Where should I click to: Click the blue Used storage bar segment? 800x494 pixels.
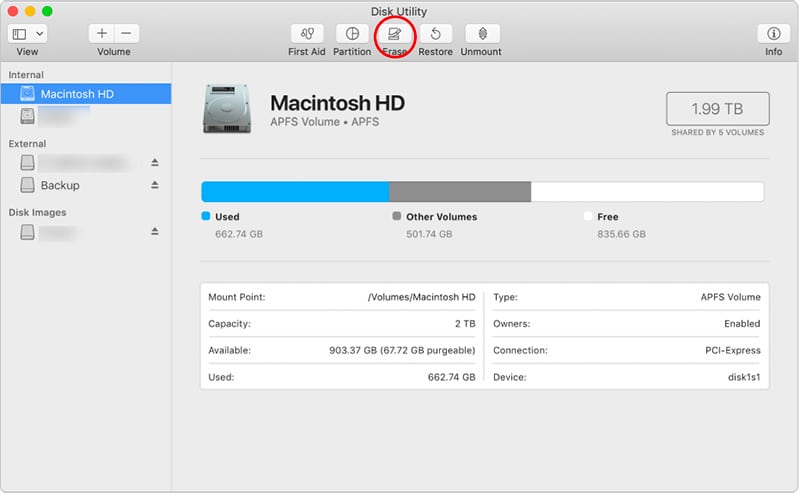[x=295, y=192]
